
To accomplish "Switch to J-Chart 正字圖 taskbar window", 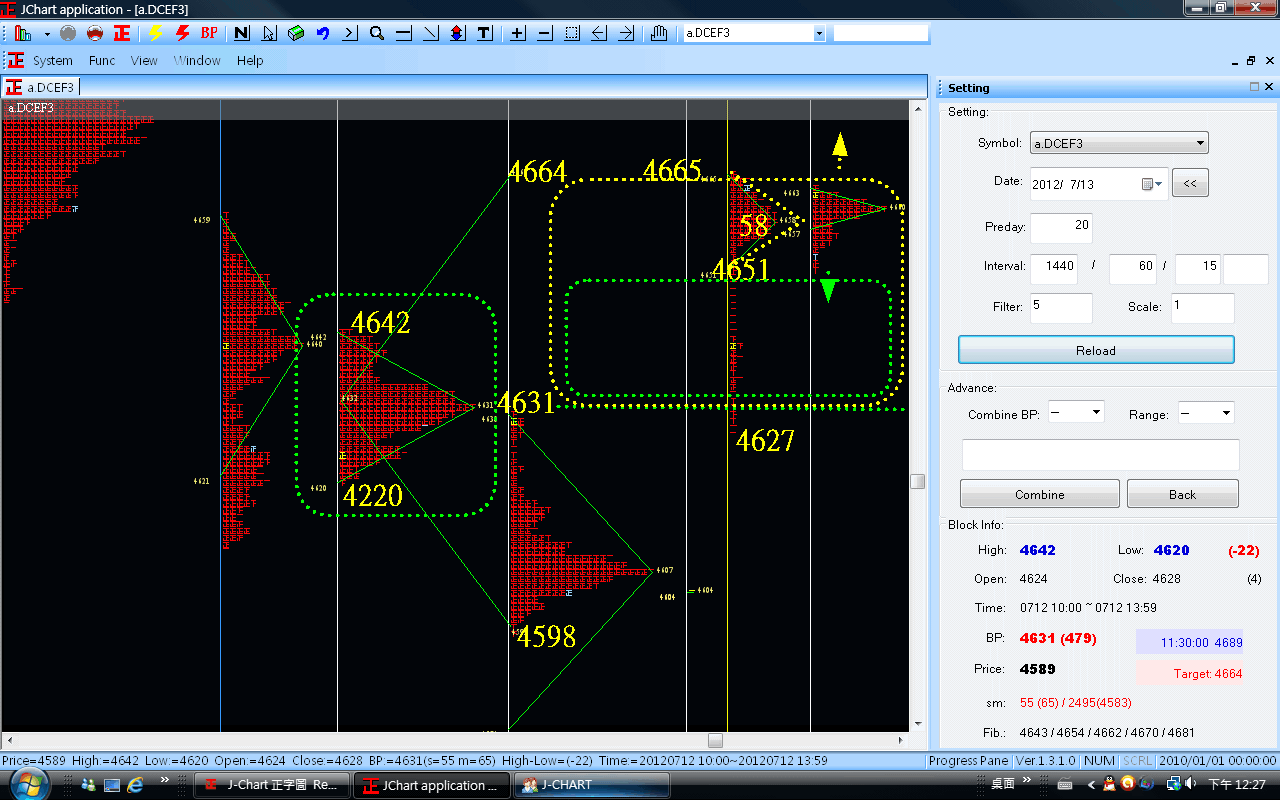I will tap(272, 785).
